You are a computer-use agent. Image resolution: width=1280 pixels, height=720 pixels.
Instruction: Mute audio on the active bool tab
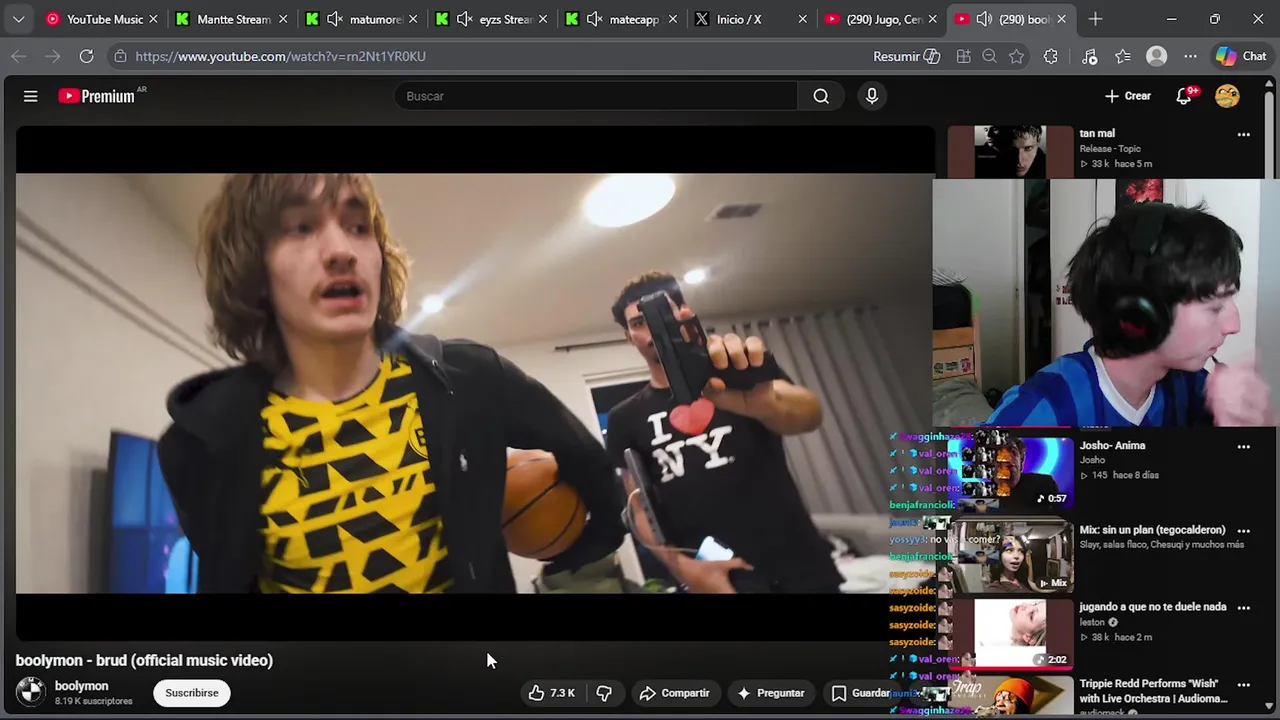(984, 19)
